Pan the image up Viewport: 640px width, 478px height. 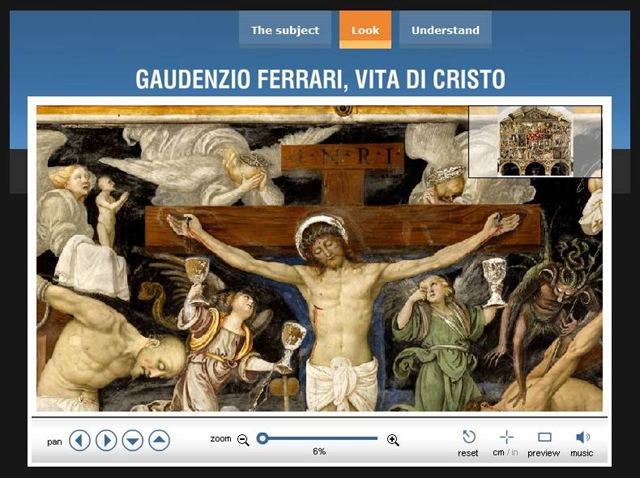coord(159,440)
